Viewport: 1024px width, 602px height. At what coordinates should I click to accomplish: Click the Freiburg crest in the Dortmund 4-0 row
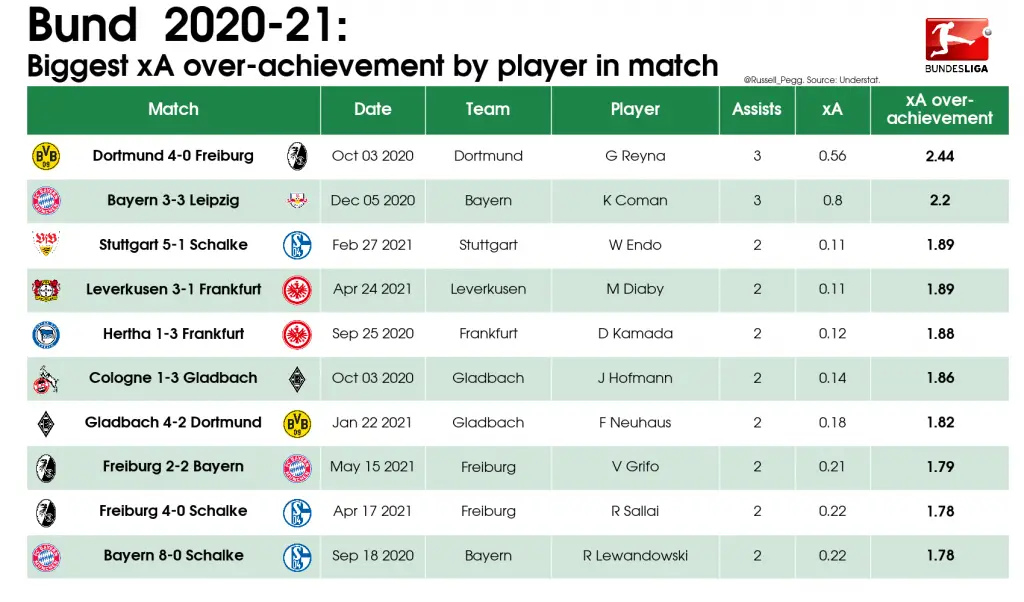pos(297,157)
